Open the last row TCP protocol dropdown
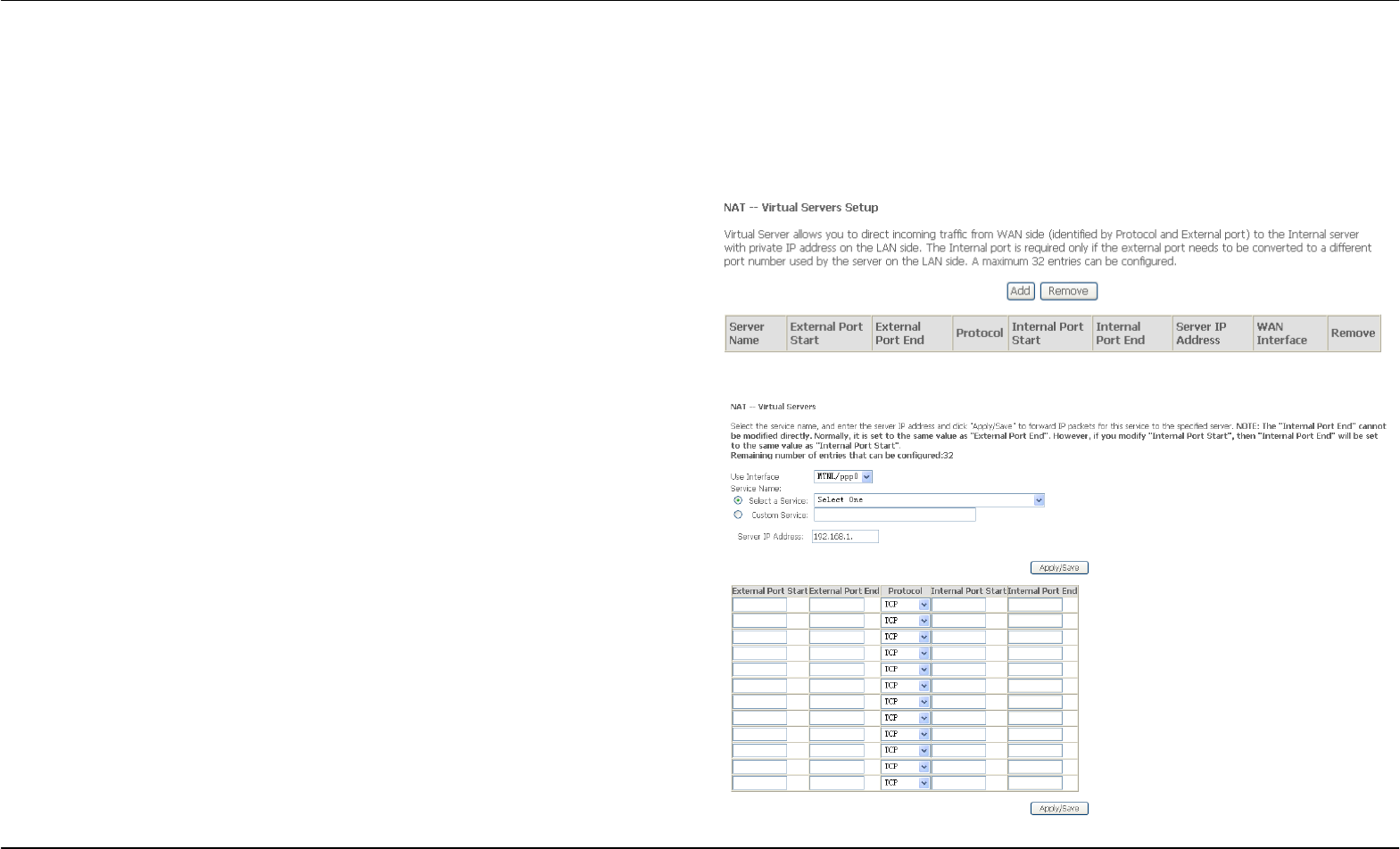The width and height of the screenshot is (1400, 849). point(906,783)
